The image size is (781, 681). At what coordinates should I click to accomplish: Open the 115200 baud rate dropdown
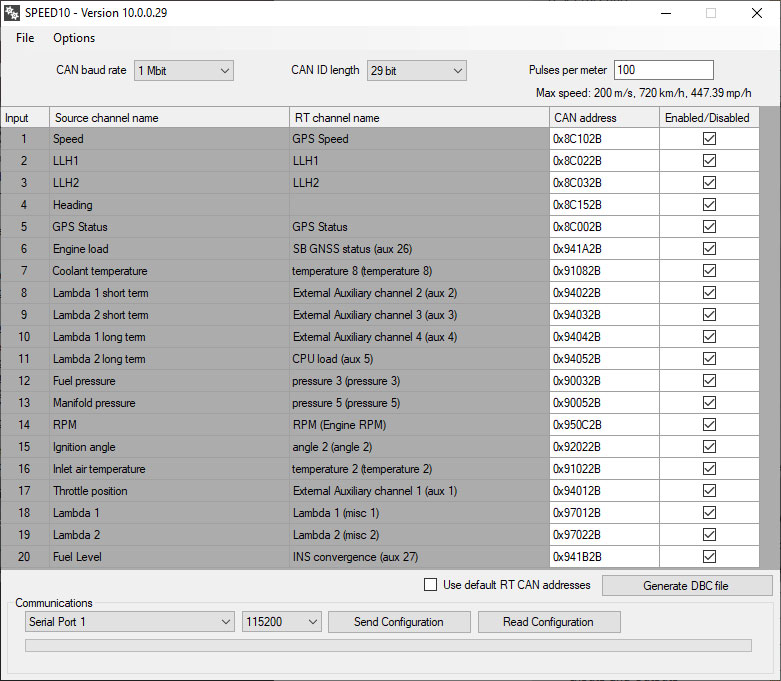click(x=281, y=622)
